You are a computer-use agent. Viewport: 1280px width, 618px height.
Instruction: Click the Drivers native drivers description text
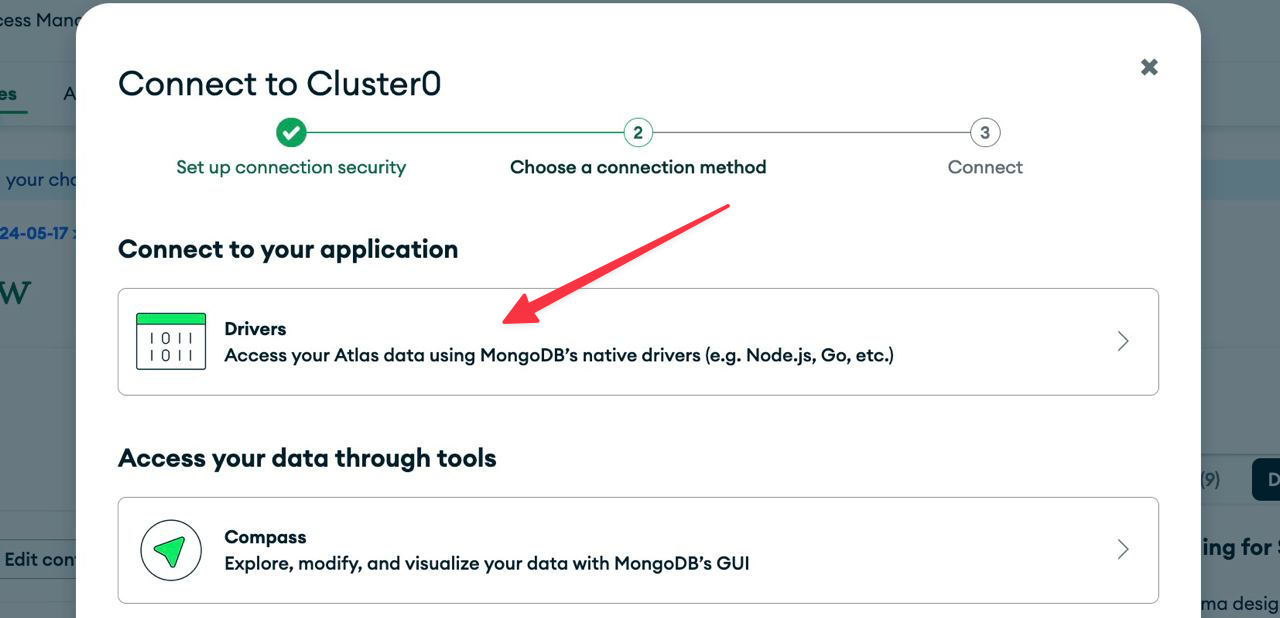tap(558, 355)
